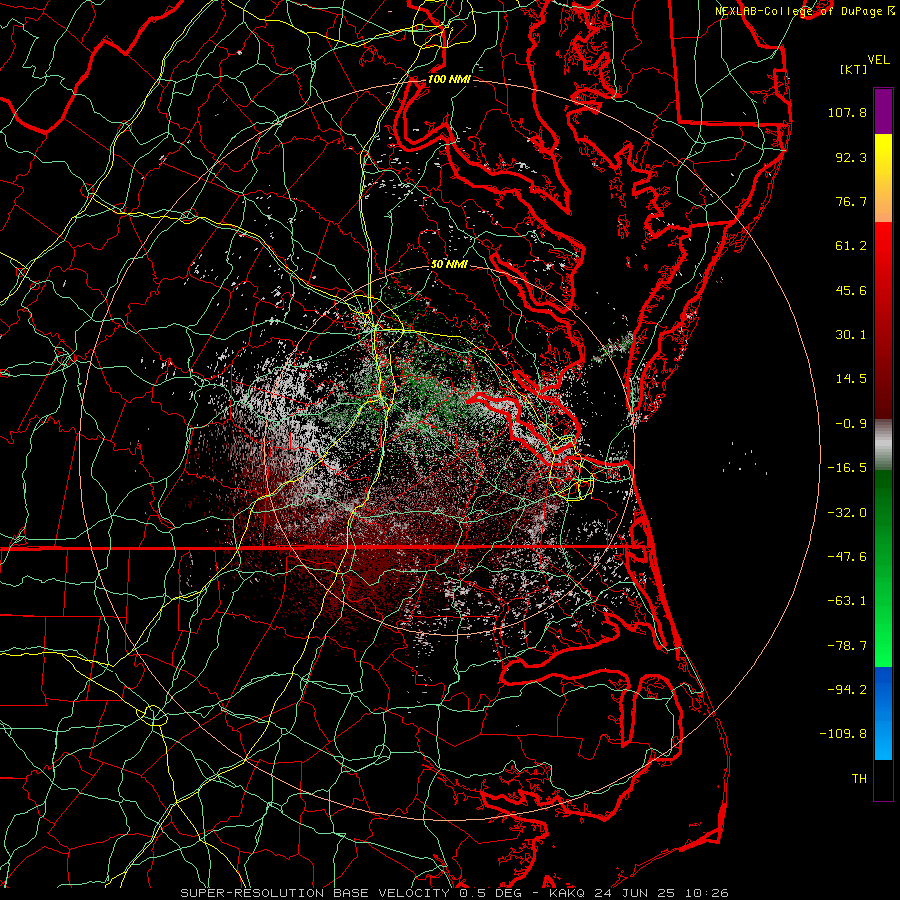Click the 50 NMI range ring label

449,264
